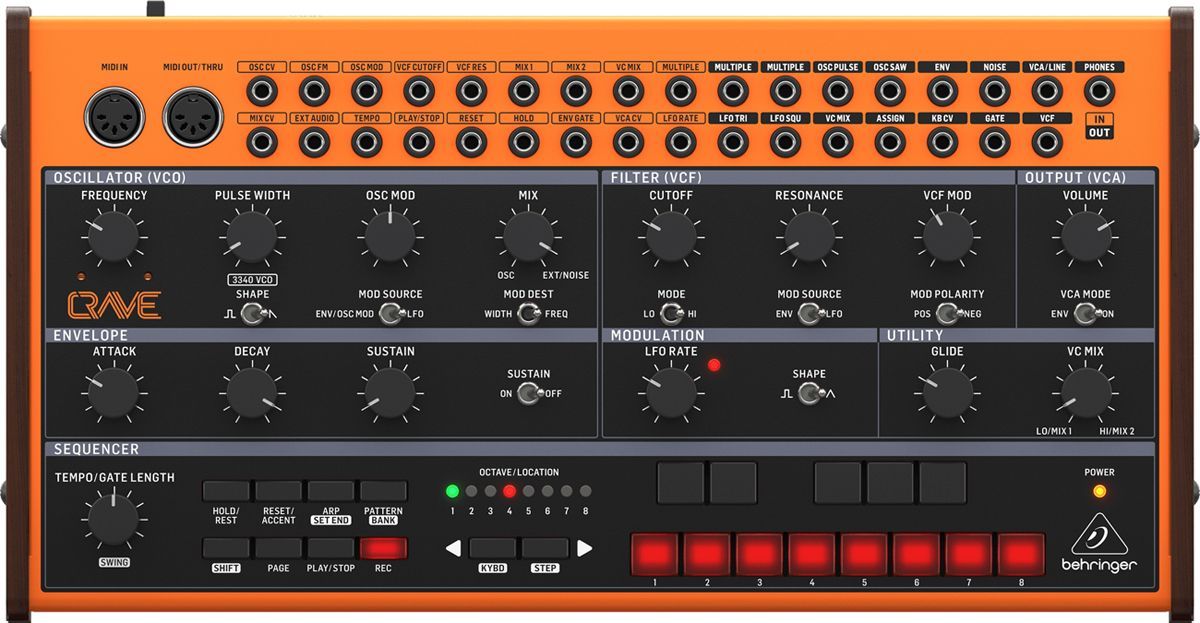Click the VCF output jack
This screenshot has height=623, width=1200.
(1046, 143)
